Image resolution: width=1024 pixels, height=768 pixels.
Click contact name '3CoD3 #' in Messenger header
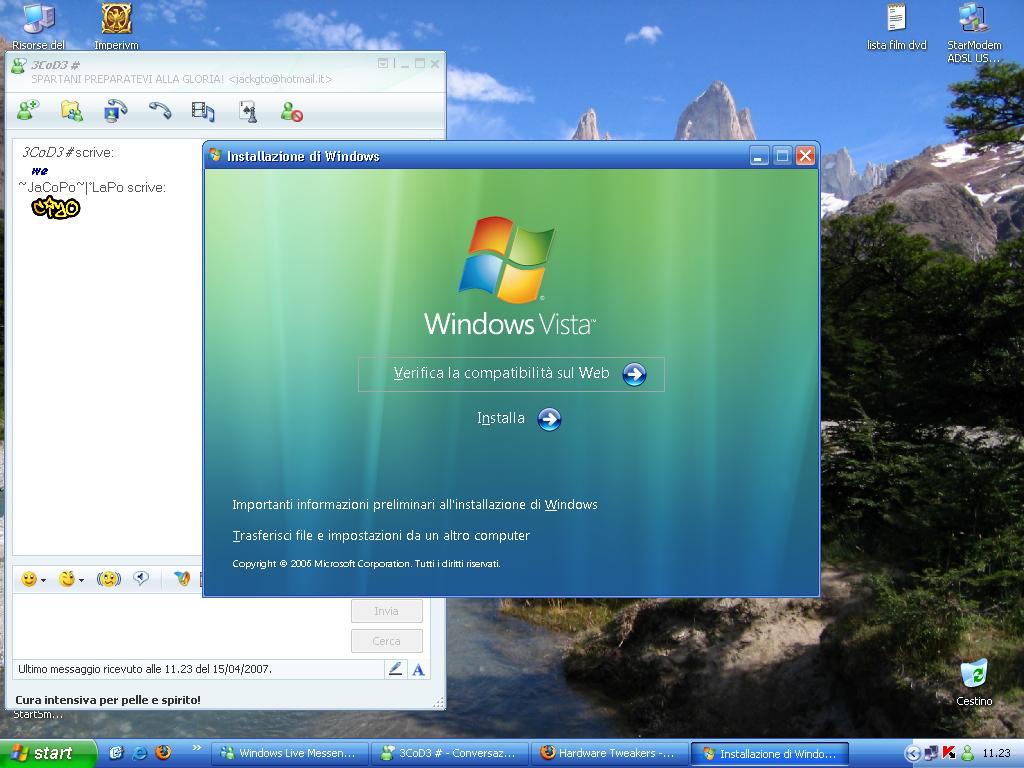[56, 65]
